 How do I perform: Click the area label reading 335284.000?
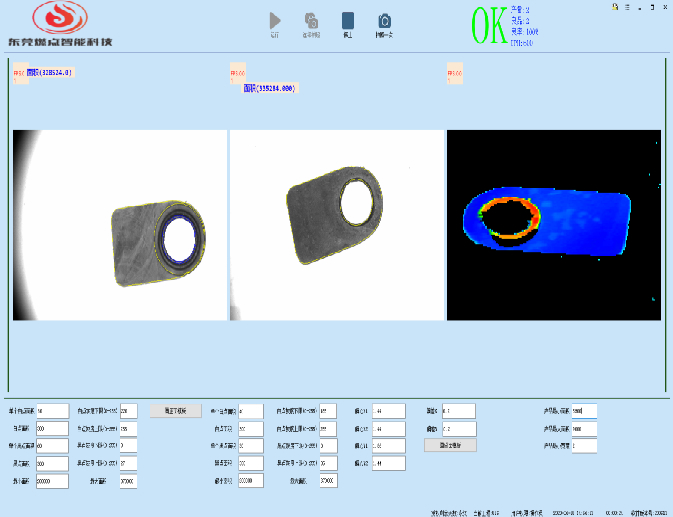point(270,88)
